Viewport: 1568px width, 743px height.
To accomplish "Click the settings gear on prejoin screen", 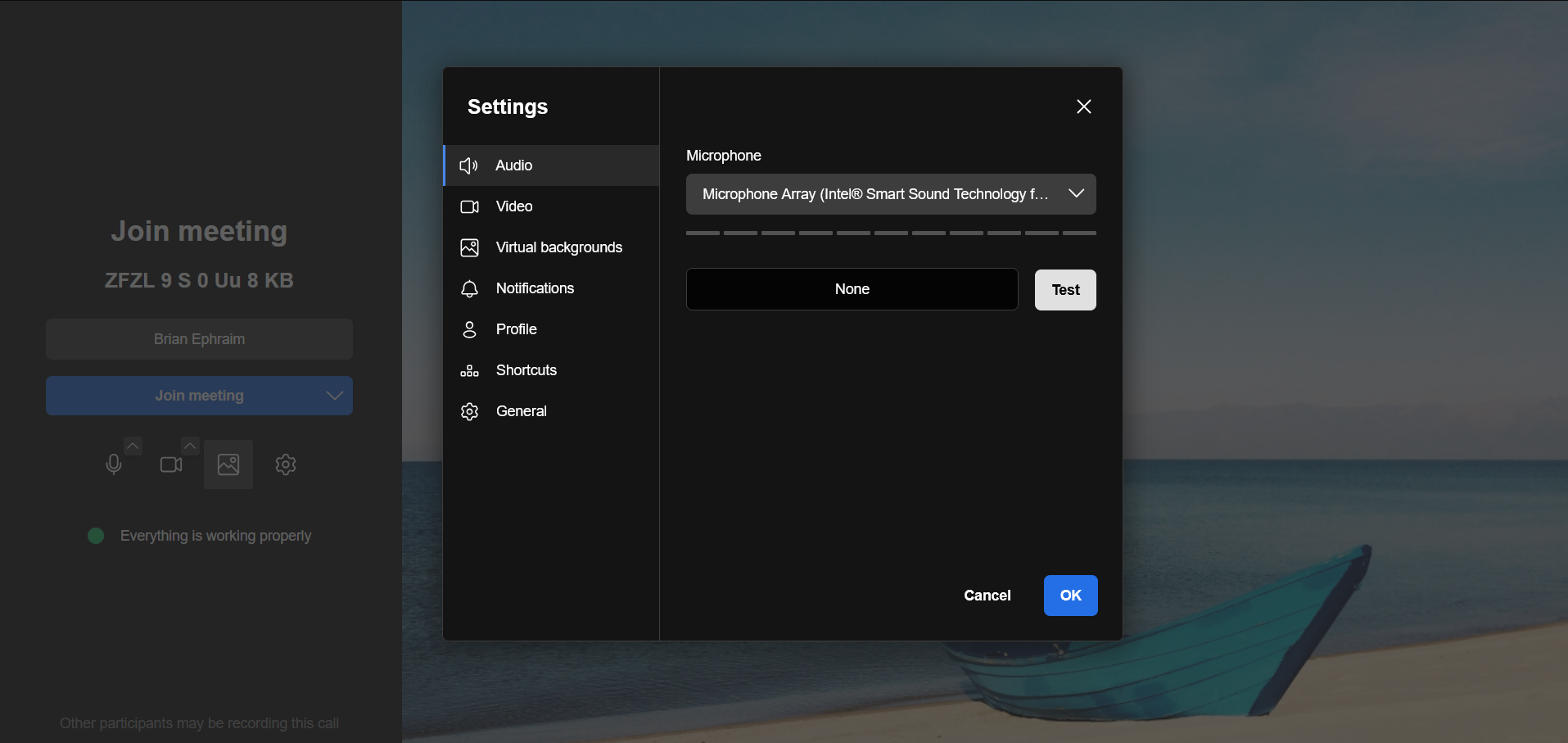I will click(286, 464).
